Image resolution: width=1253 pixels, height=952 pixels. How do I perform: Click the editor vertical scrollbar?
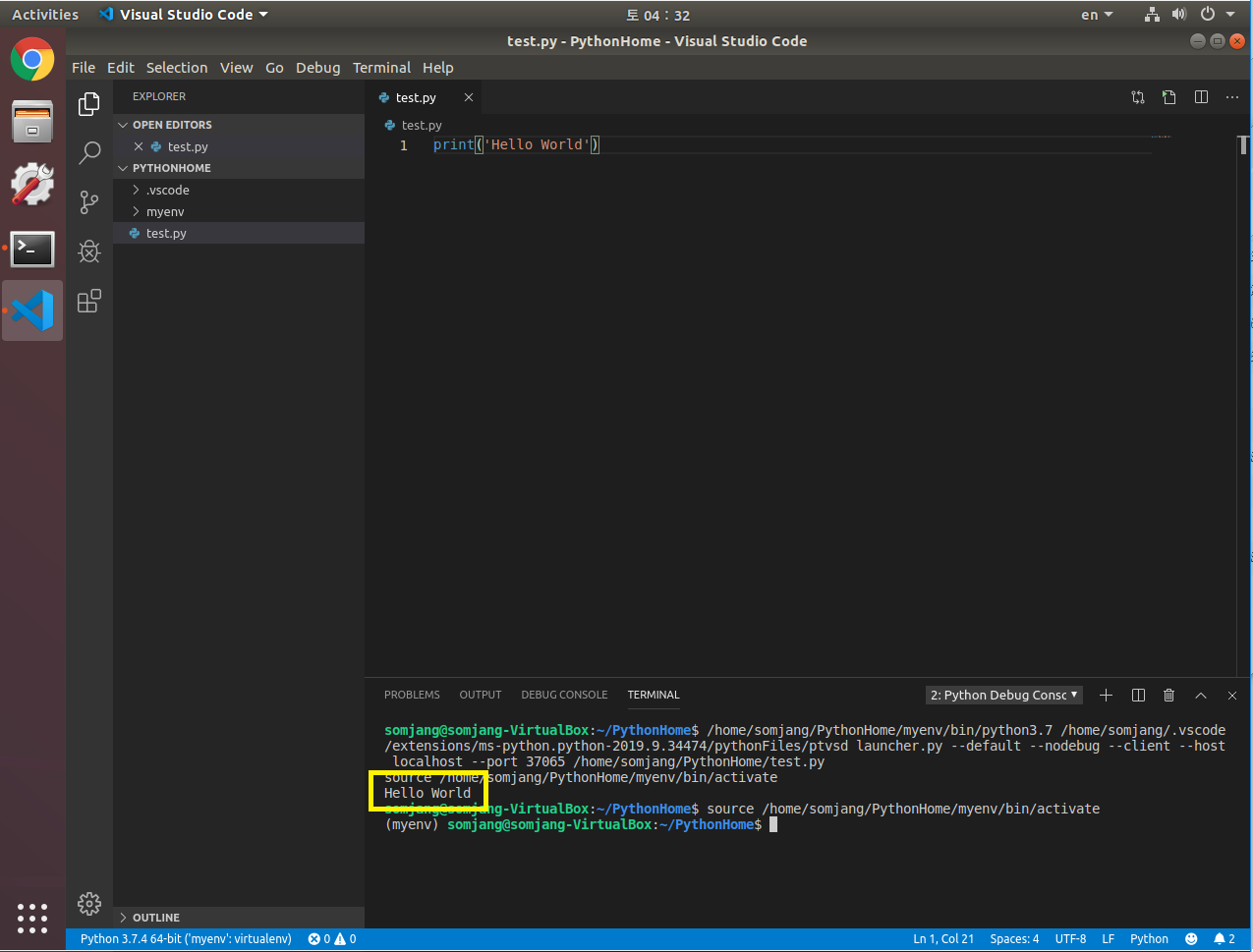click(1243, 405)
